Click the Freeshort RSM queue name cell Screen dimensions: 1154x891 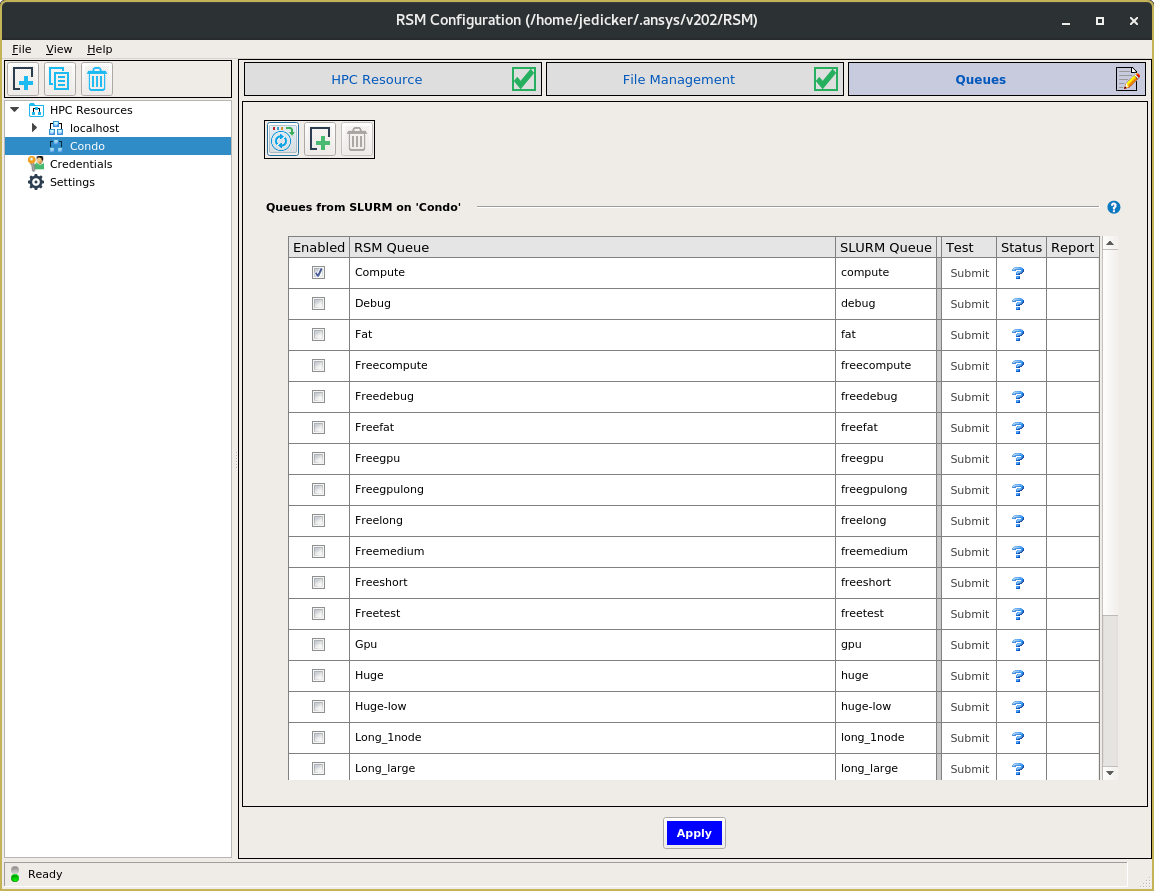pos(592,582)
